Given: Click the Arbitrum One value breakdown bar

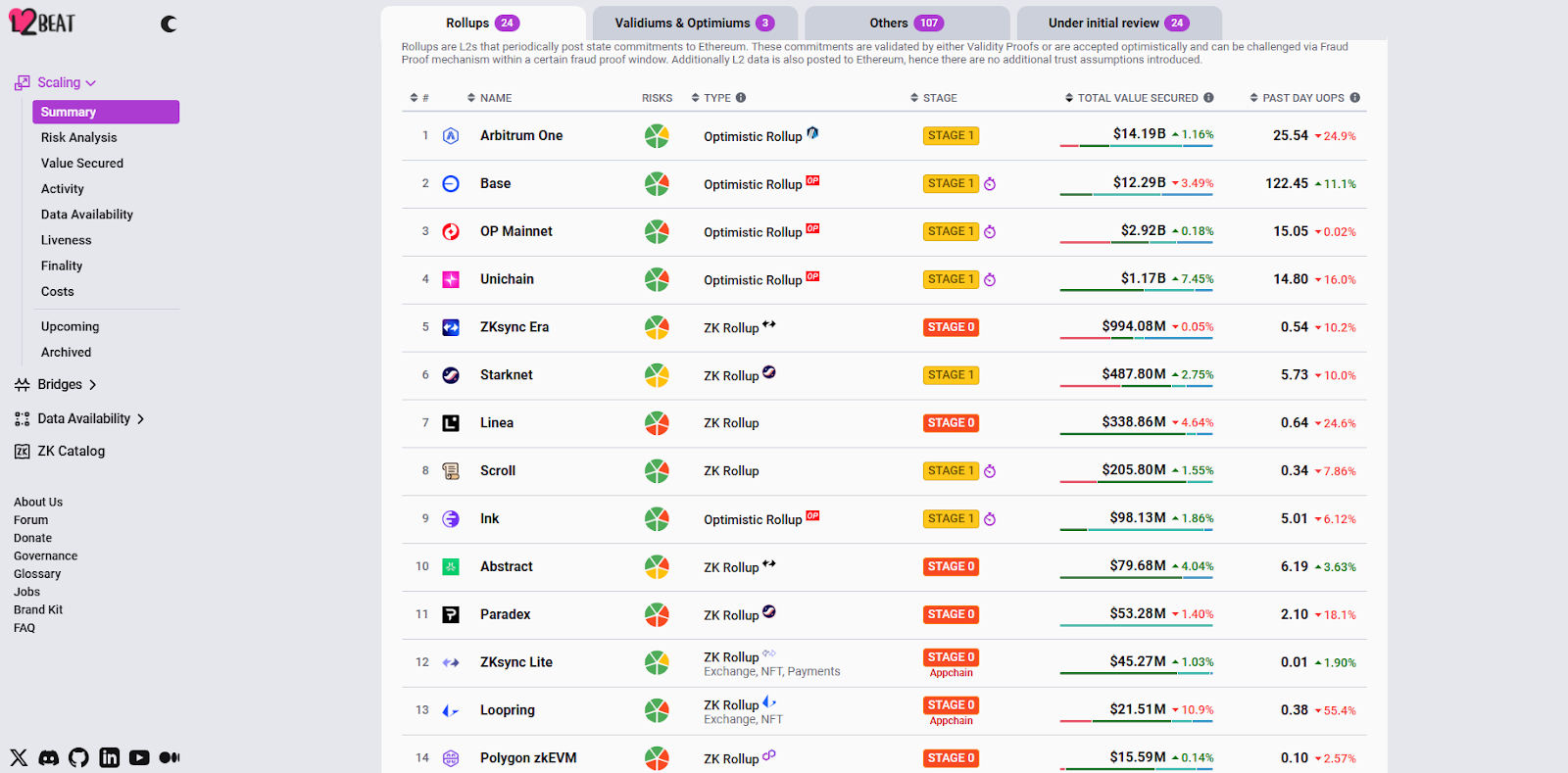Looking at the screenshot, I should coord(1137,146).
